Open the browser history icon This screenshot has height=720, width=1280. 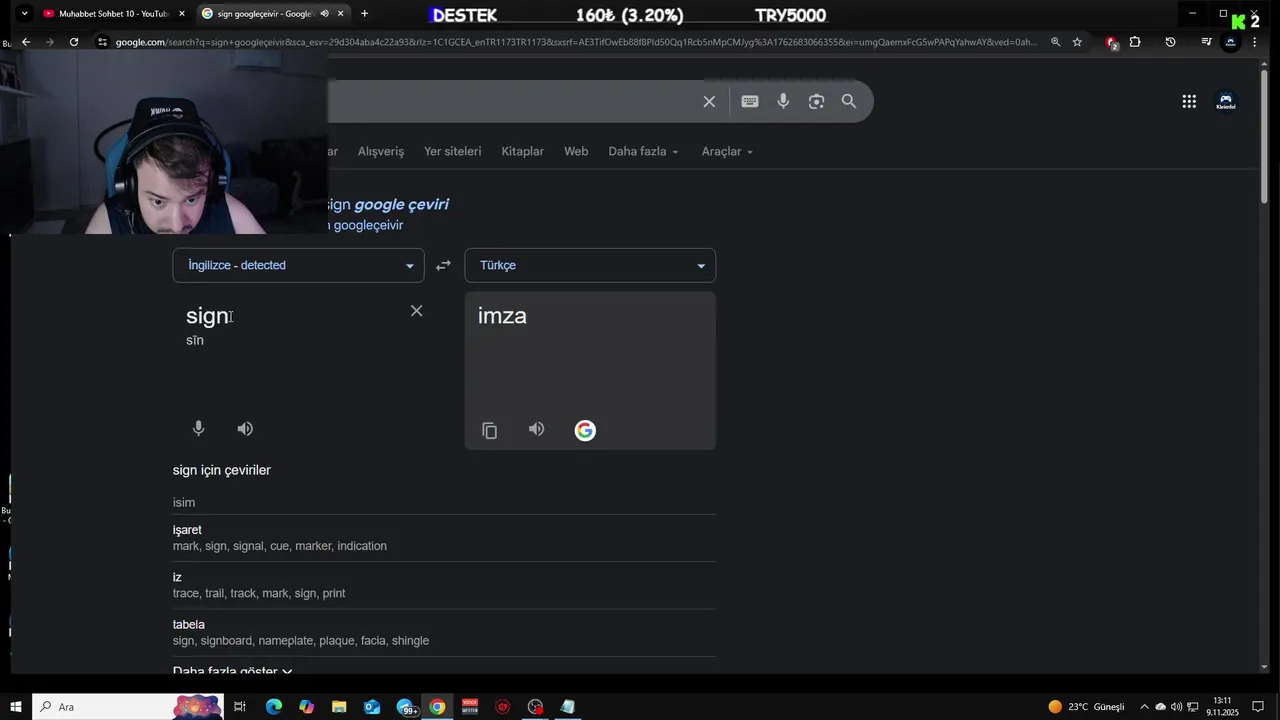tap(1170, 42)
